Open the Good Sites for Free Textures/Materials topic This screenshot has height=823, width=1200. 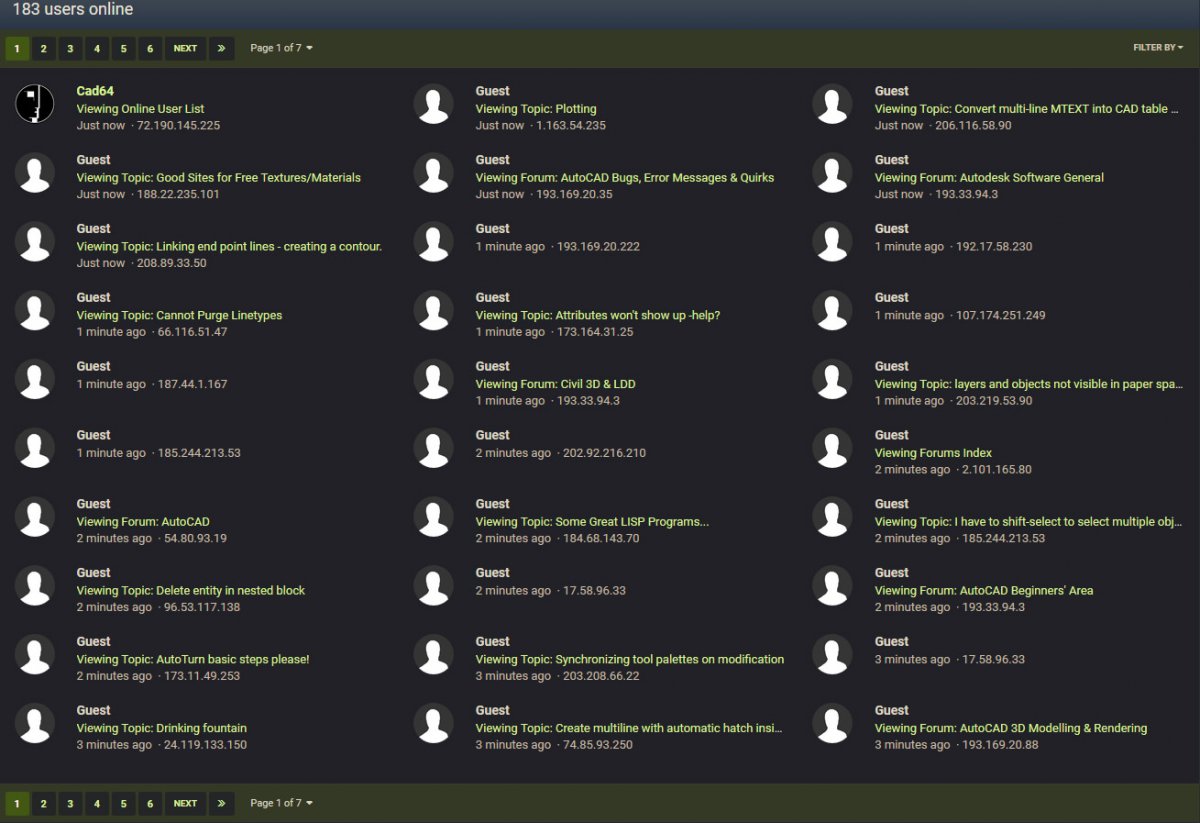(219, 178)
